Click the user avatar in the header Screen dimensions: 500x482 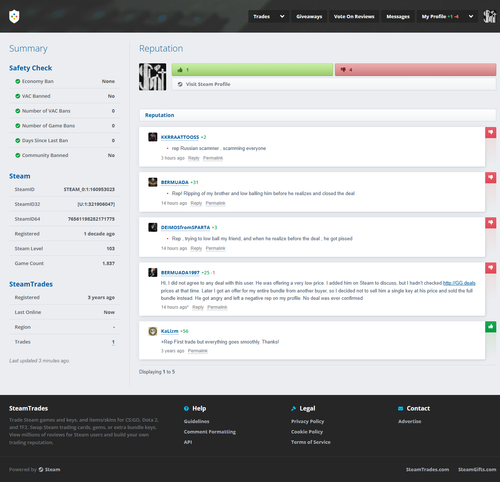point(489,16)
